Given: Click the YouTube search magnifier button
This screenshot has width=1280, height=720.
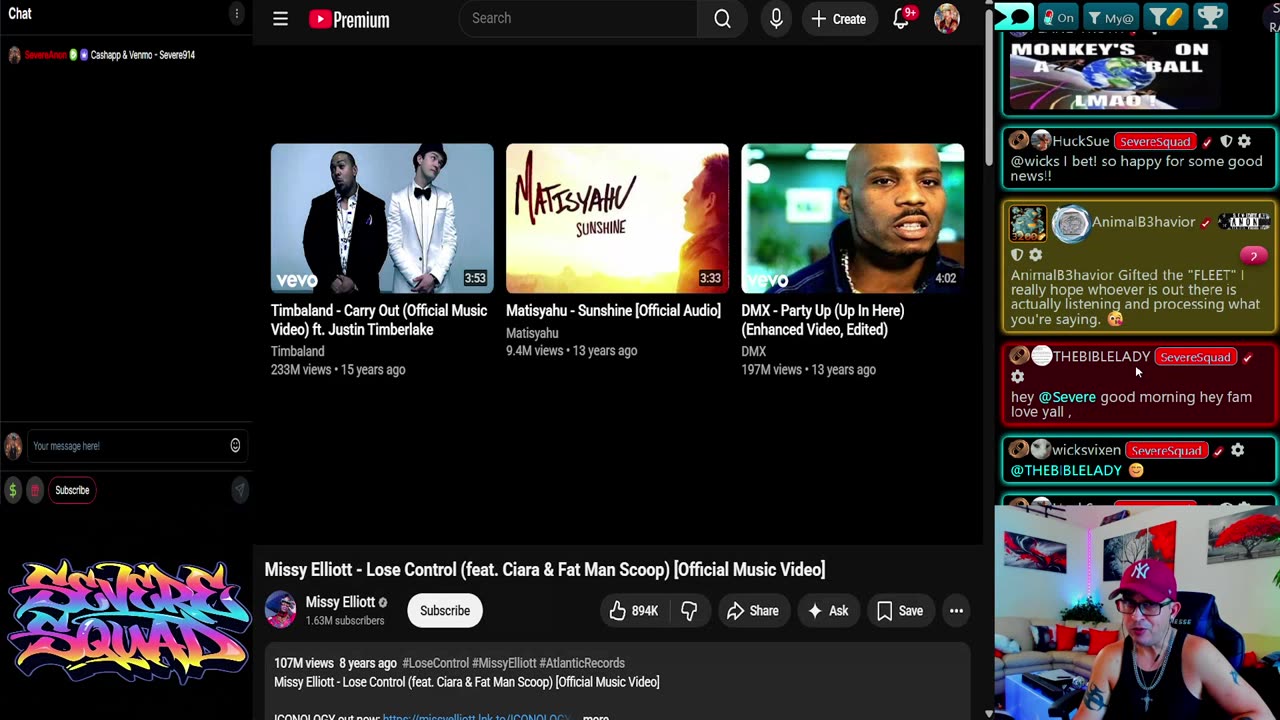Looking at the screenshot, I should [x=722, y=19].
